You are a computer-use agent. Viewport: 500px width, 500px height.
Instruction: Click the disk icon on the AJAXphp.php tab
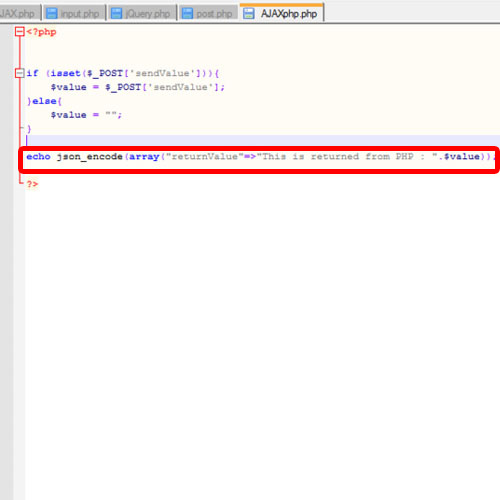click(x=248, y=13)
